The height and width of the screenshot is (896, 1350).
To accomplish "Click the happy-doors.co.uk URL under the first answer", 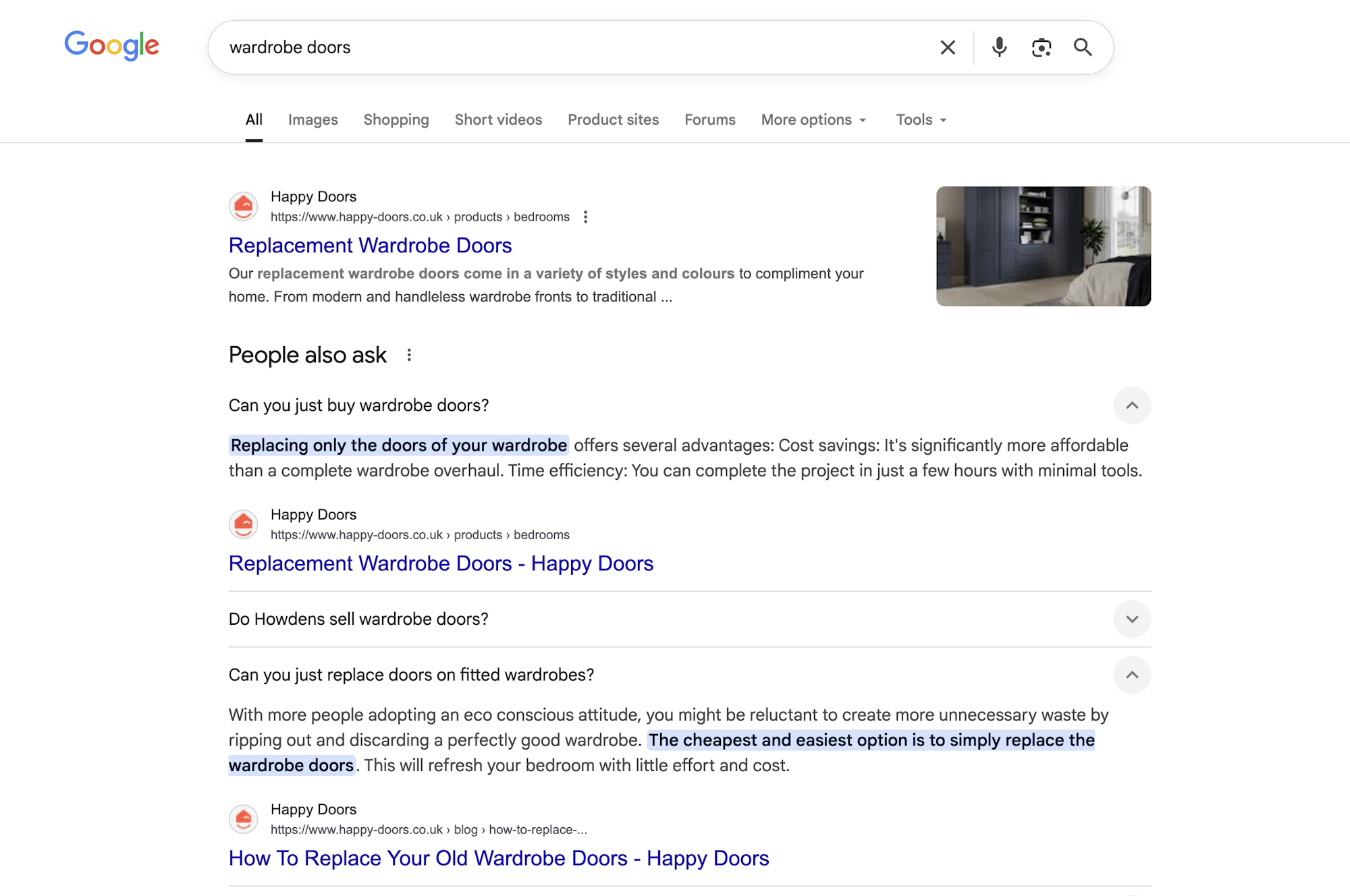I will (420, 535).
